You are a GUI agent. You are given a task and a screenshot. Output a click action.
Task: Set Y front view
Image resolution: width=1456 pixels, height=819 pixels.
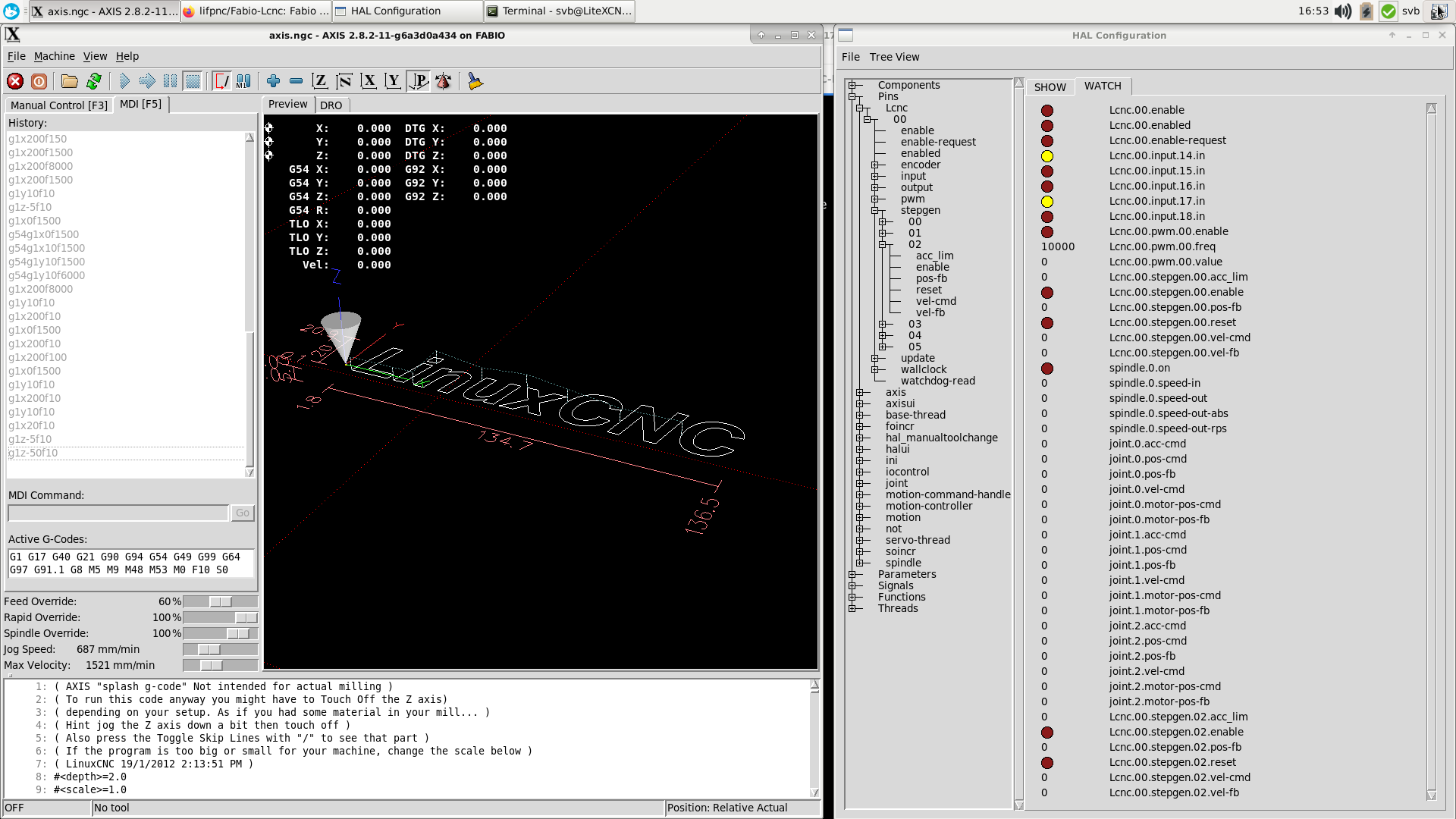pyautogui.click(x=393, y=81)
